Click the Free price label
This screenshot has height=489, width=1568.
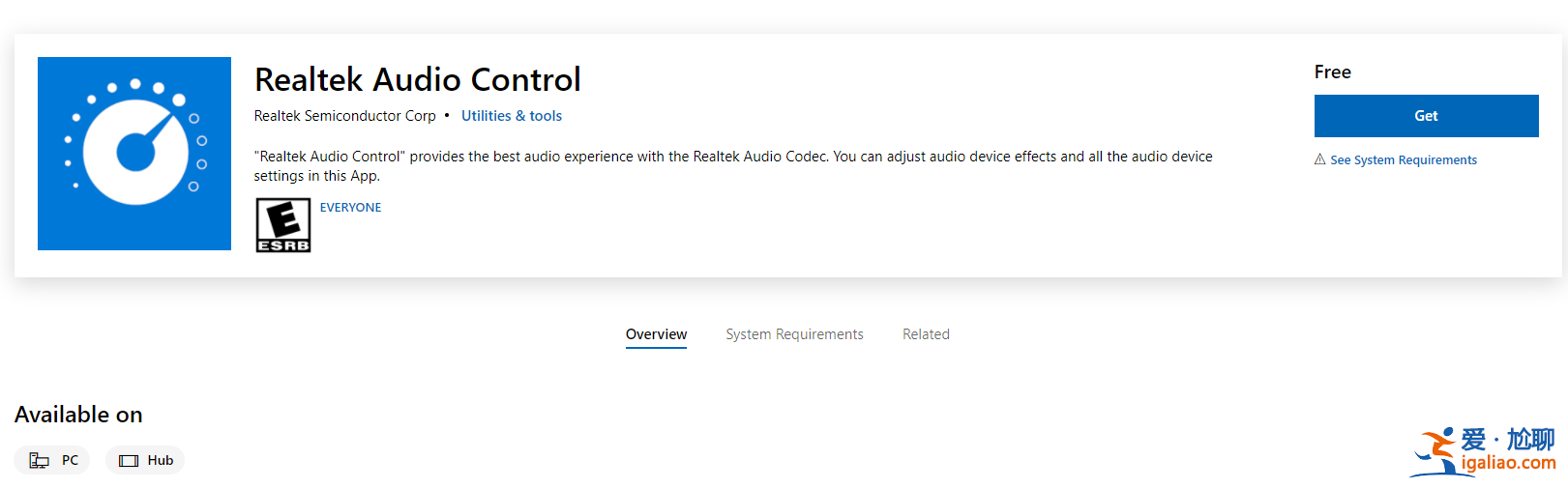point(1332,72)
